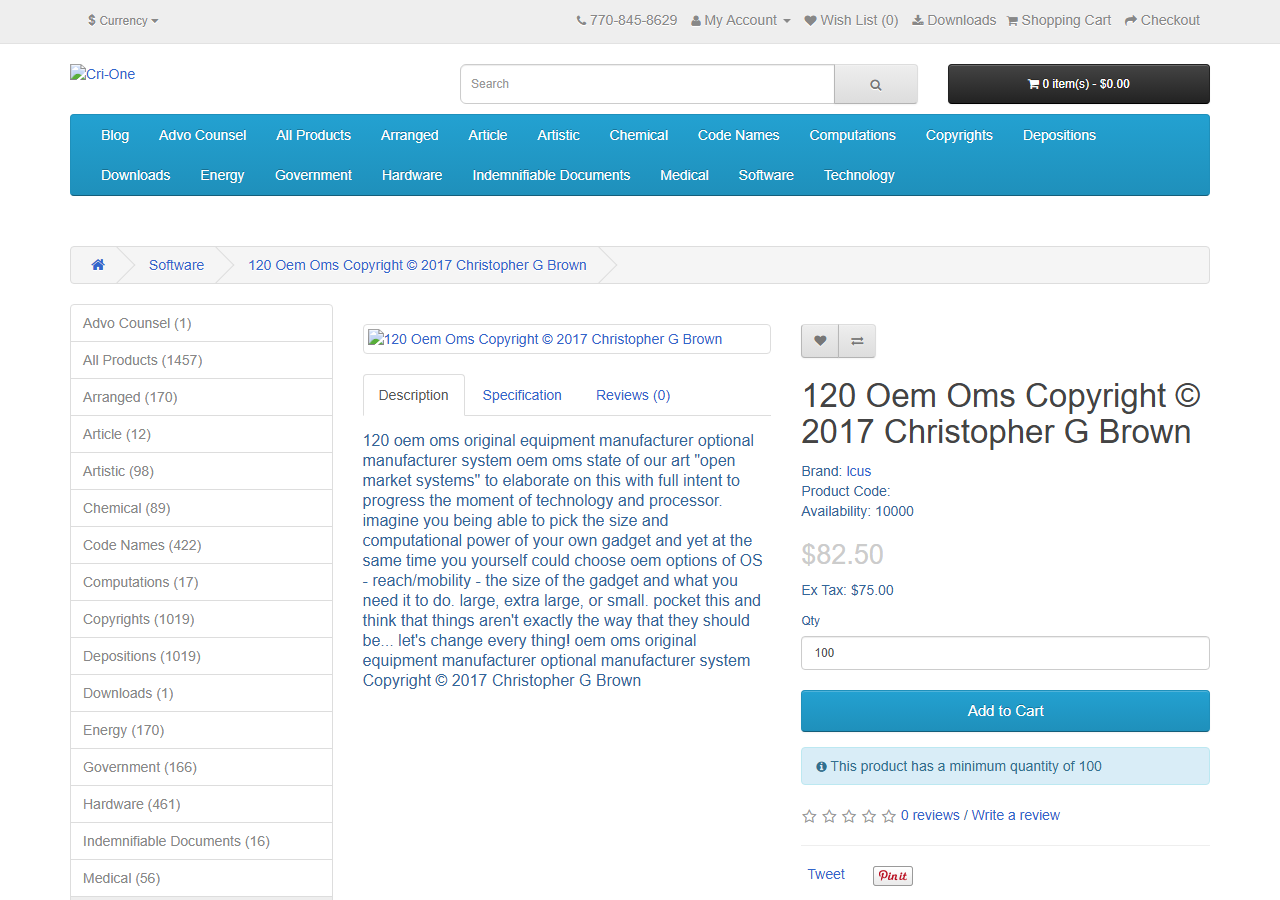
Task: Select Advo Counsel (1) in the sidebar
Action: pos(201,323)
